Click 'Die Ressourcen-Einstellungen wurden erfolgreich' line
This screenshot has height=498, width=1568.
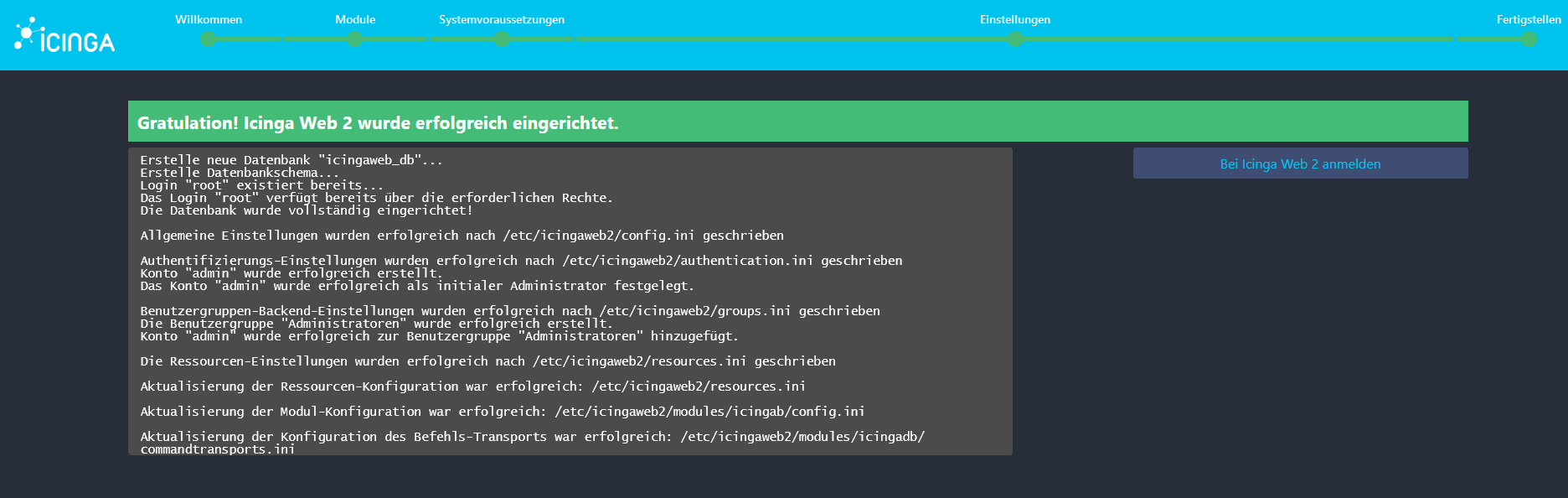pyautogui.click(x=487, y=361)
